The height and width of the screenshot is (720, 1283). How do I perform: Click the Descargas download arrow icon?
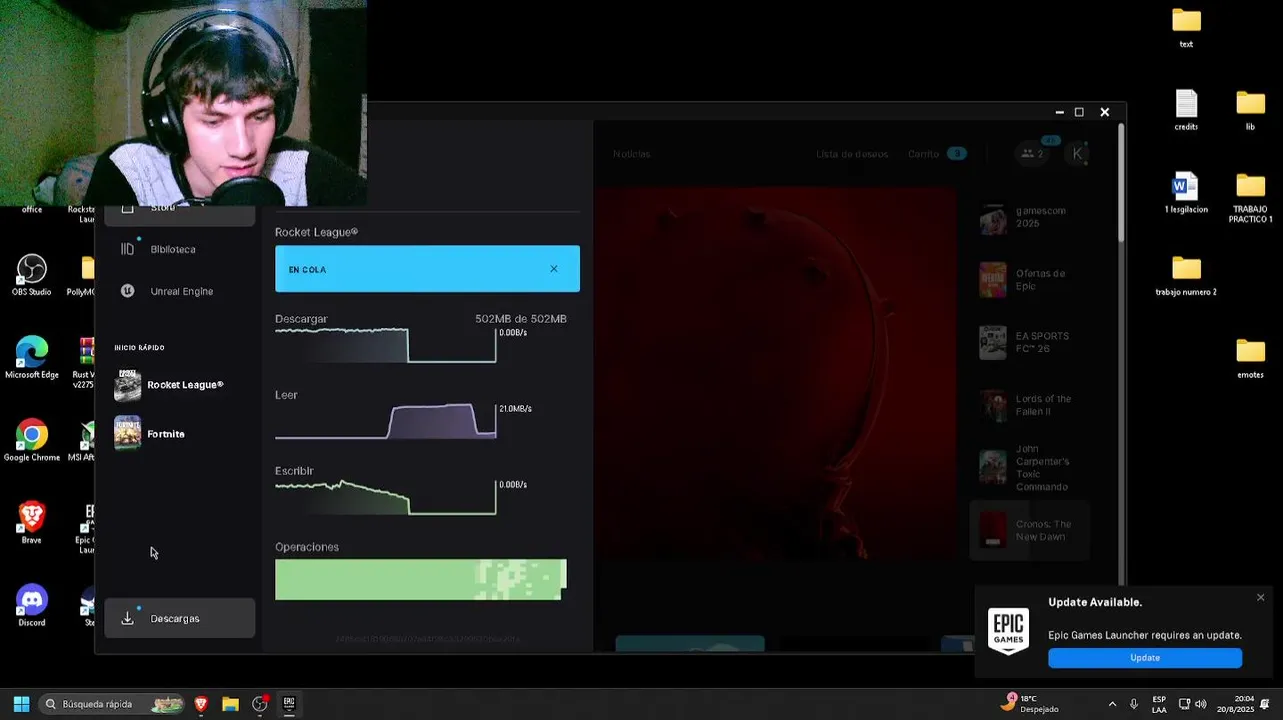[127, 619]
